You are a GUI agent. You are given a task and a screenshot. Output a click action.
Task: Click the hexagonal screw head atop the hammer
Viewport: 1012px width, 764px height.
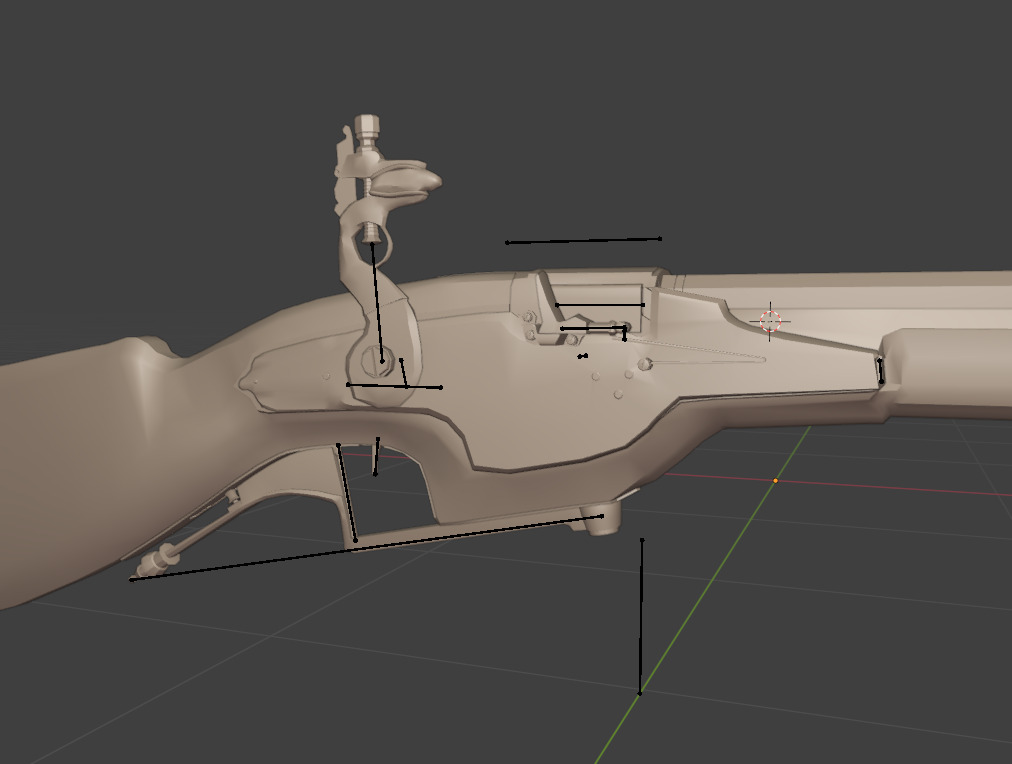(x=367, y=125)
